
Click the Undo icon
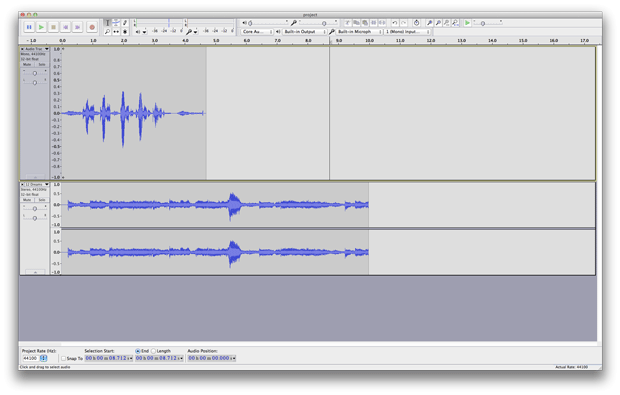(x=395, y=23)
